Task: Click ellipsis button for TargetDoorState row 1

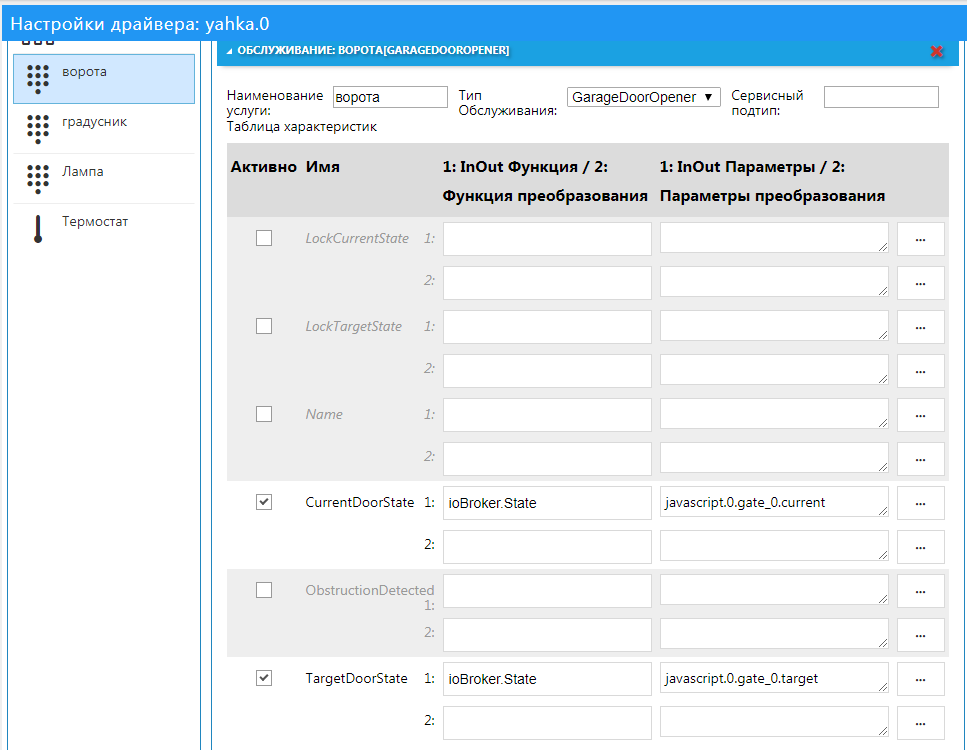Action: [x=920, y=679]
